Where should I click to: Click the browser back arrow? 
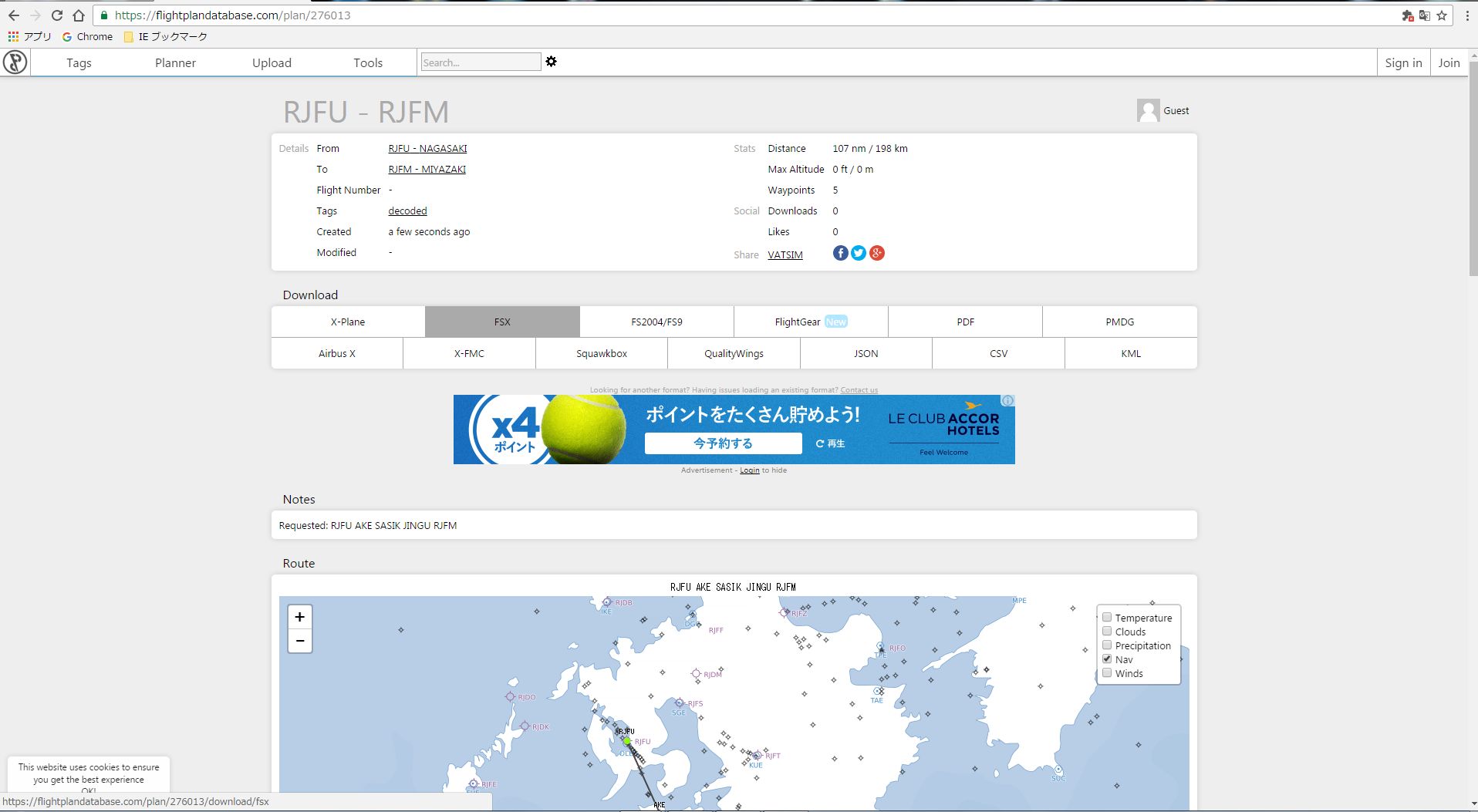(14, 15)
